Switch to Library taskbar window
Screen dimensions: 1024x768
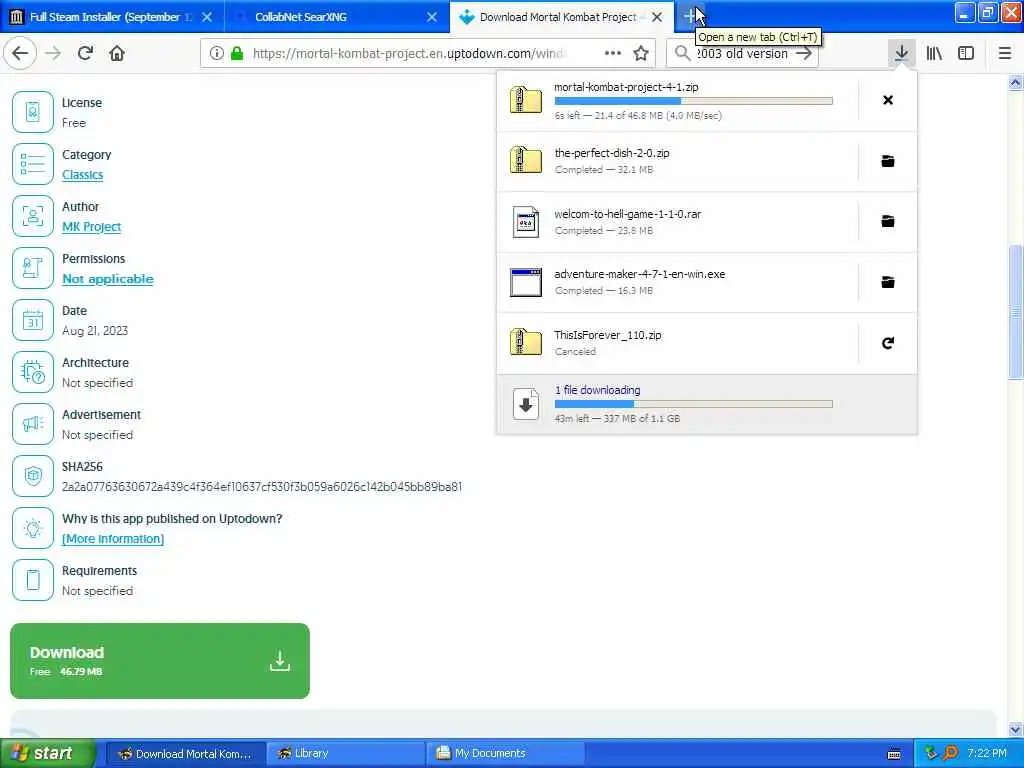click(345, 753)
